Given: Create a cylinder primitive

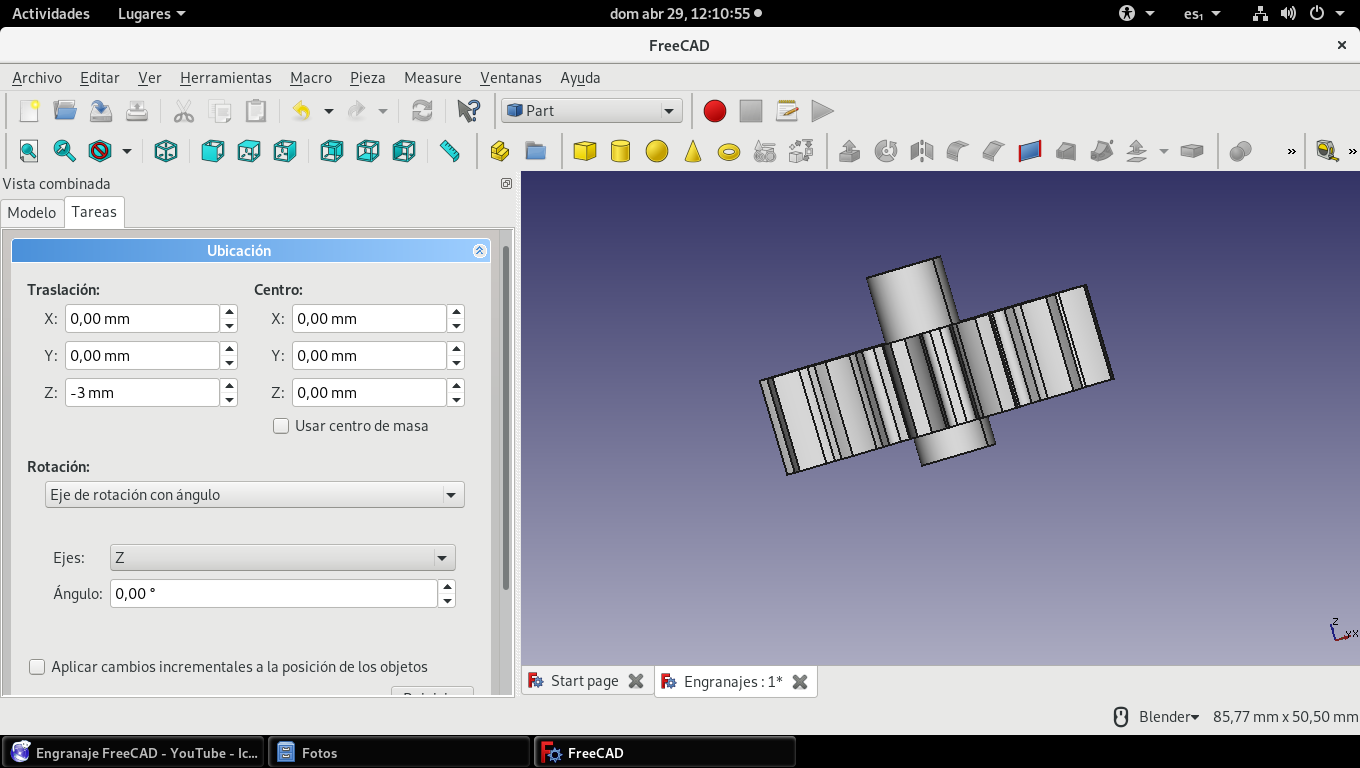Looking at the screenshot, I should coord(621,151).
